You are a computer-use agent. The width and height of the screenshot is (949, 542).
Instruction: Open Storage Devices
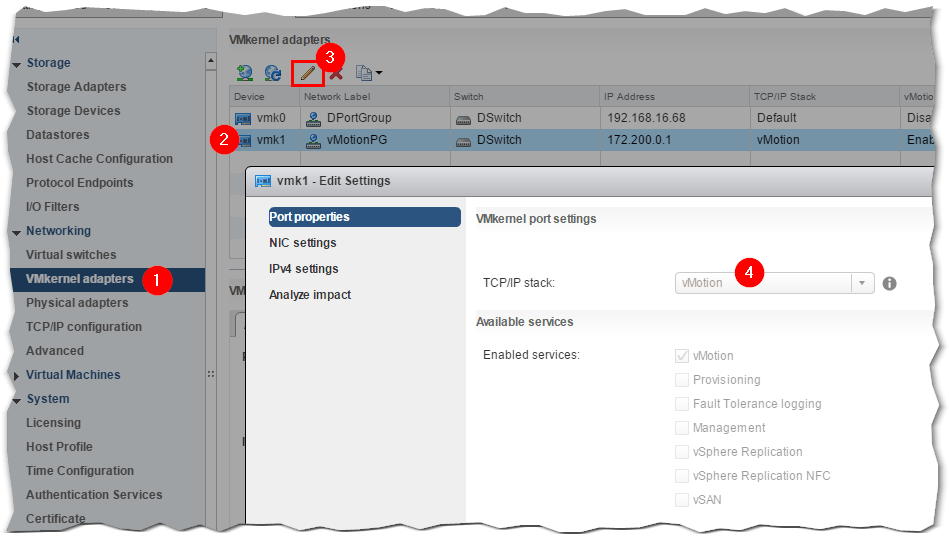(73, 111)
